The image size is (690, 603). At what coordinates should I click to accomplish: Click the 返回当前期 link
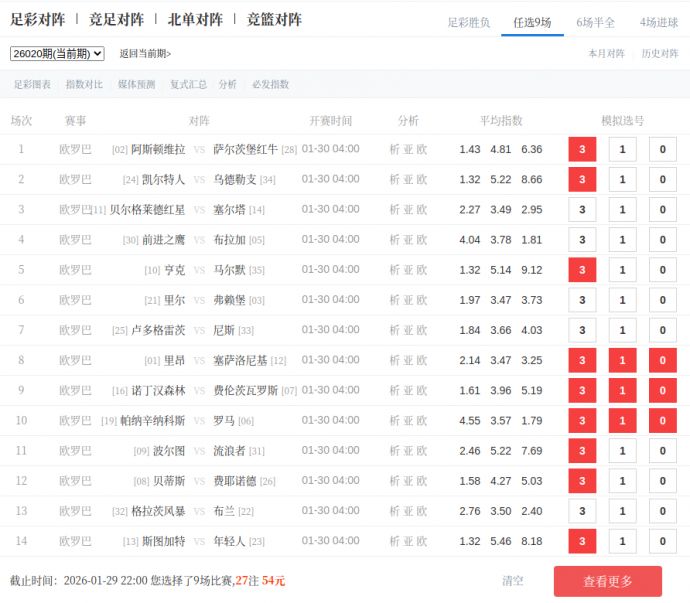(x=145, y=54)
